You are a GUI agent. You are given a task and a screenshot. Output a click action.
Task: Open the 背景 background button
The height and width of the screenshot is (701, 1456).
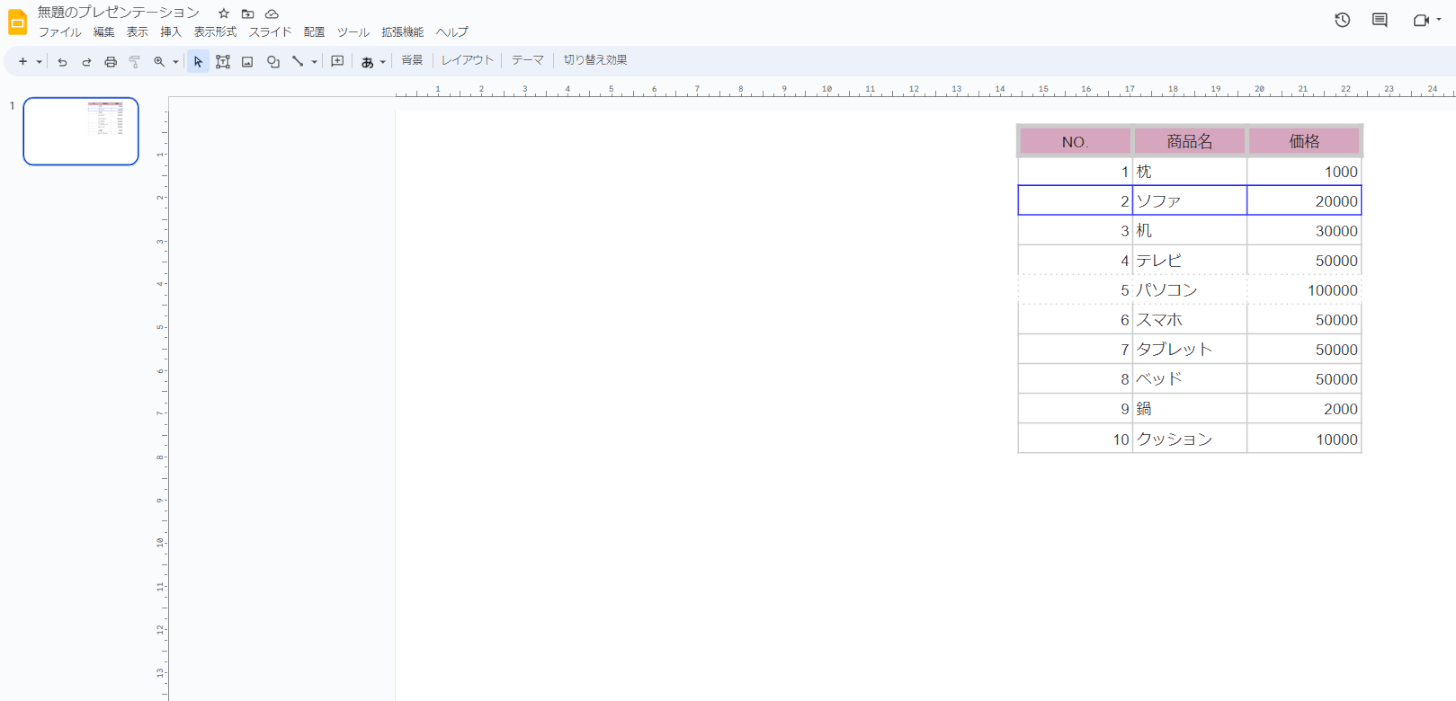[412, 60]
